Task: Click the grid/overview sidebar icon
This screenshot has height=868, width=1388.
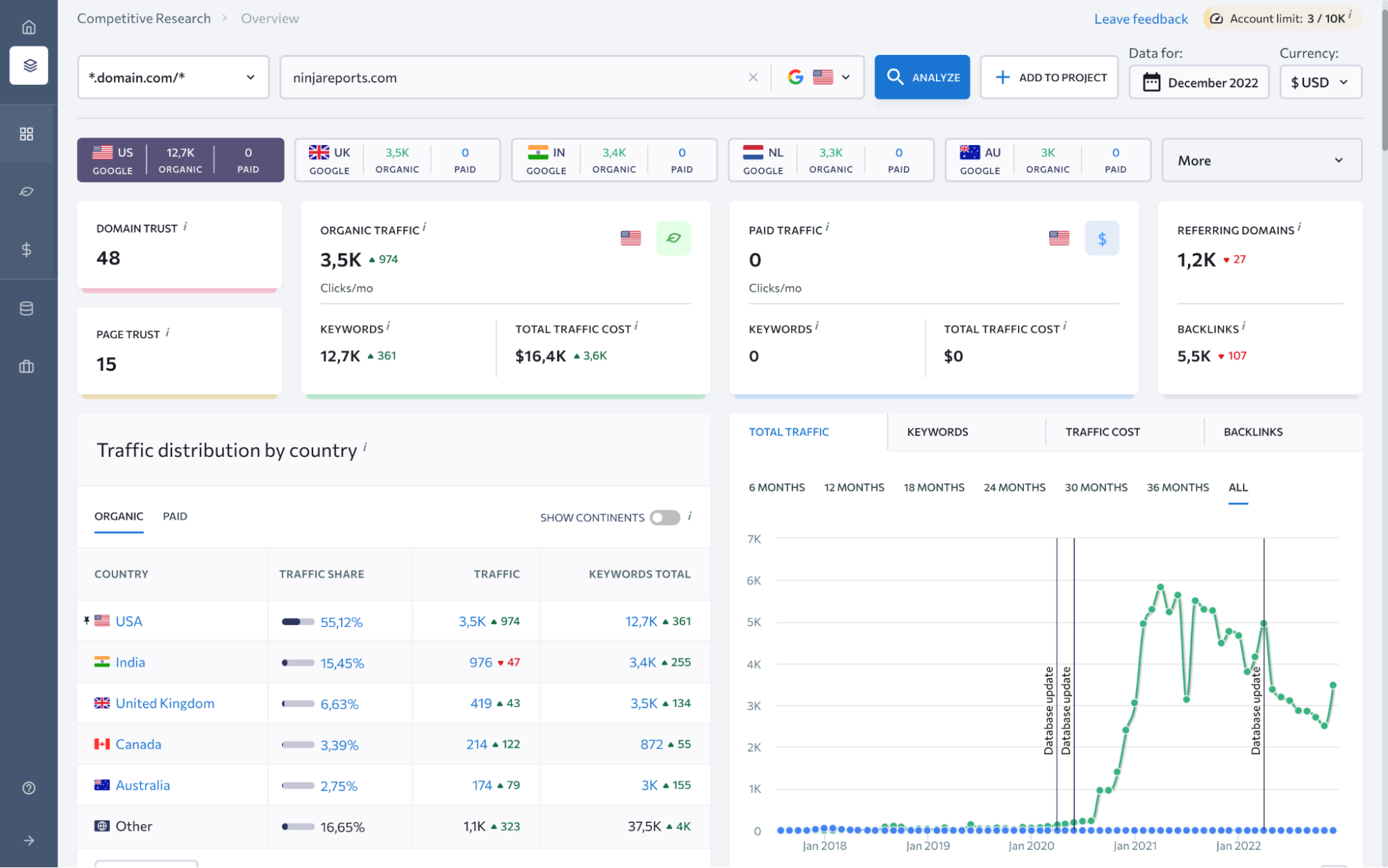Action: [x=27, y=133]
